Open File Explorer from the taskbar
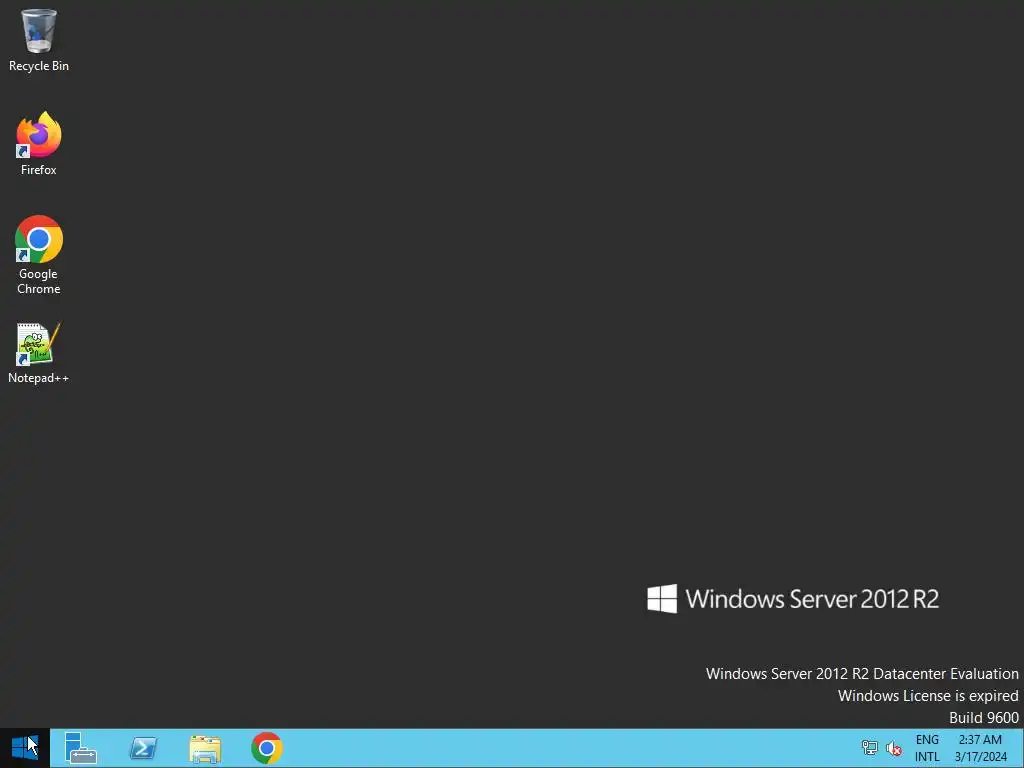 (205, 748)
